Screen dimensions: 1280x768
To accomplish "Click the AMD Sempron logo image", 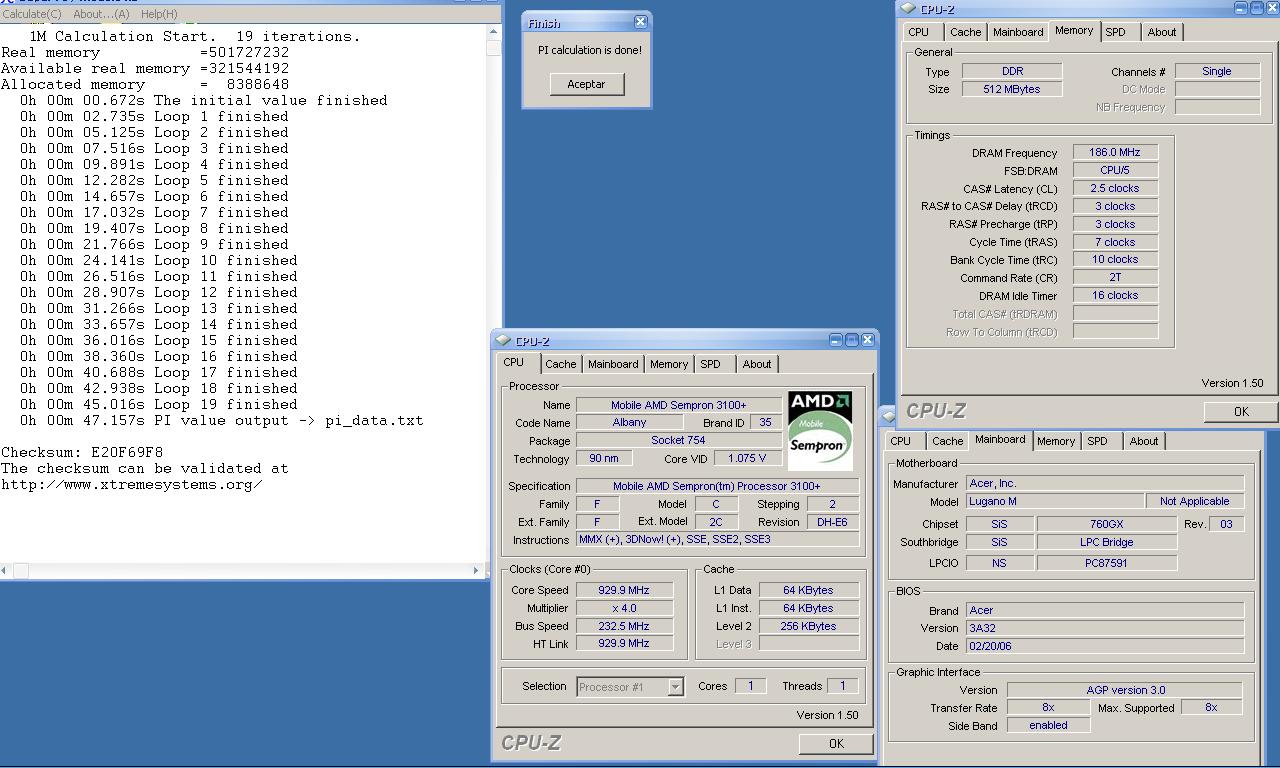I will click(x=820, y=431).
